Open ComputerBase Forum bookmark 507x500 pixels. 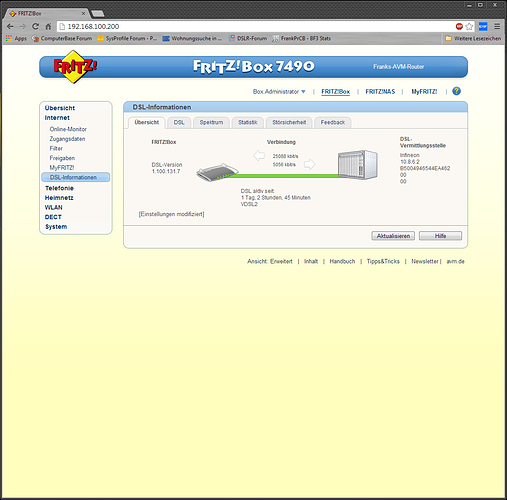[x=62, y=38]
